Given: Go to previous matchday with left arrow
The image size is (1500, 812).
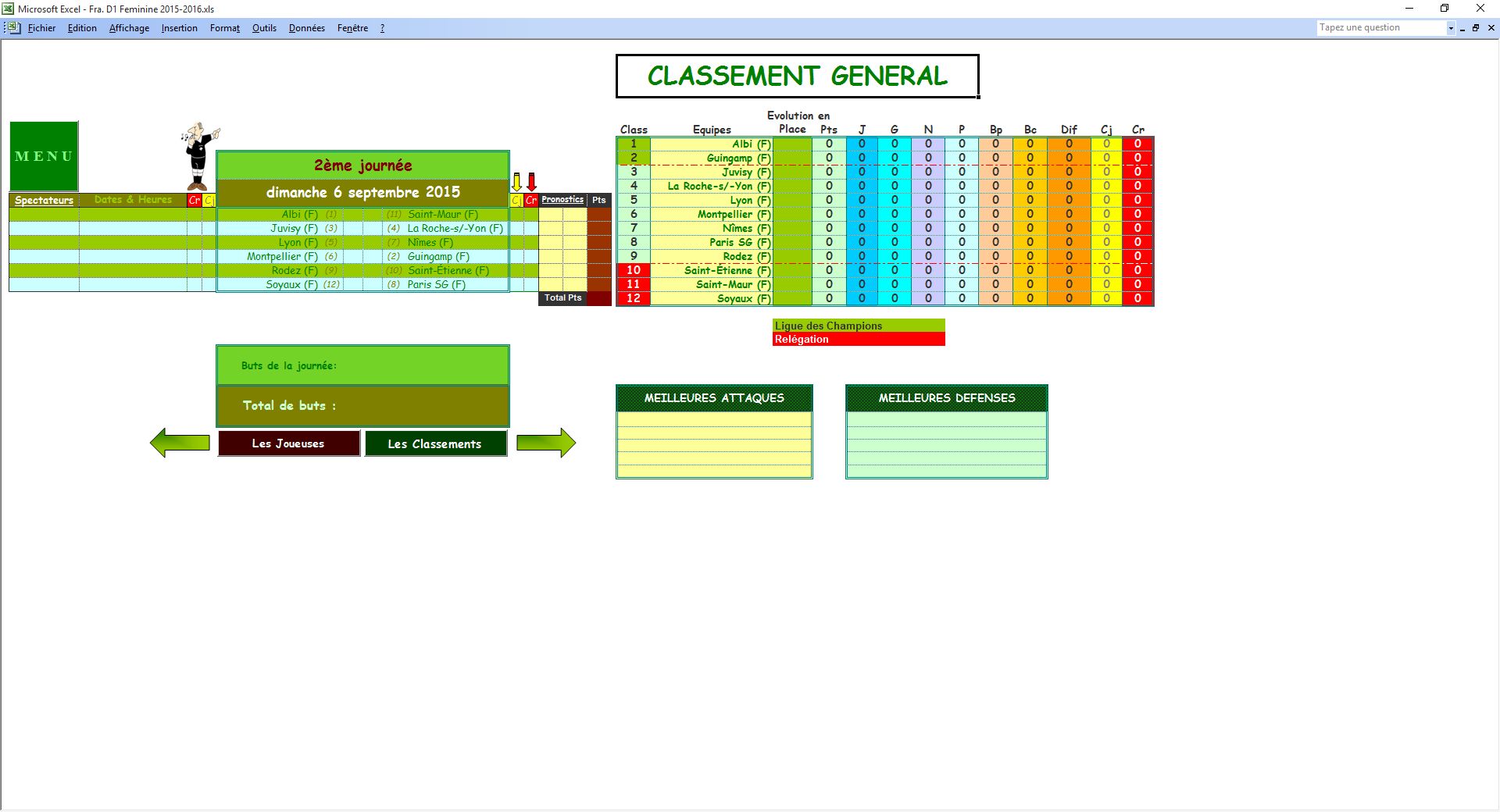Looking at the screenshot, I should click(x=180, y=443).
